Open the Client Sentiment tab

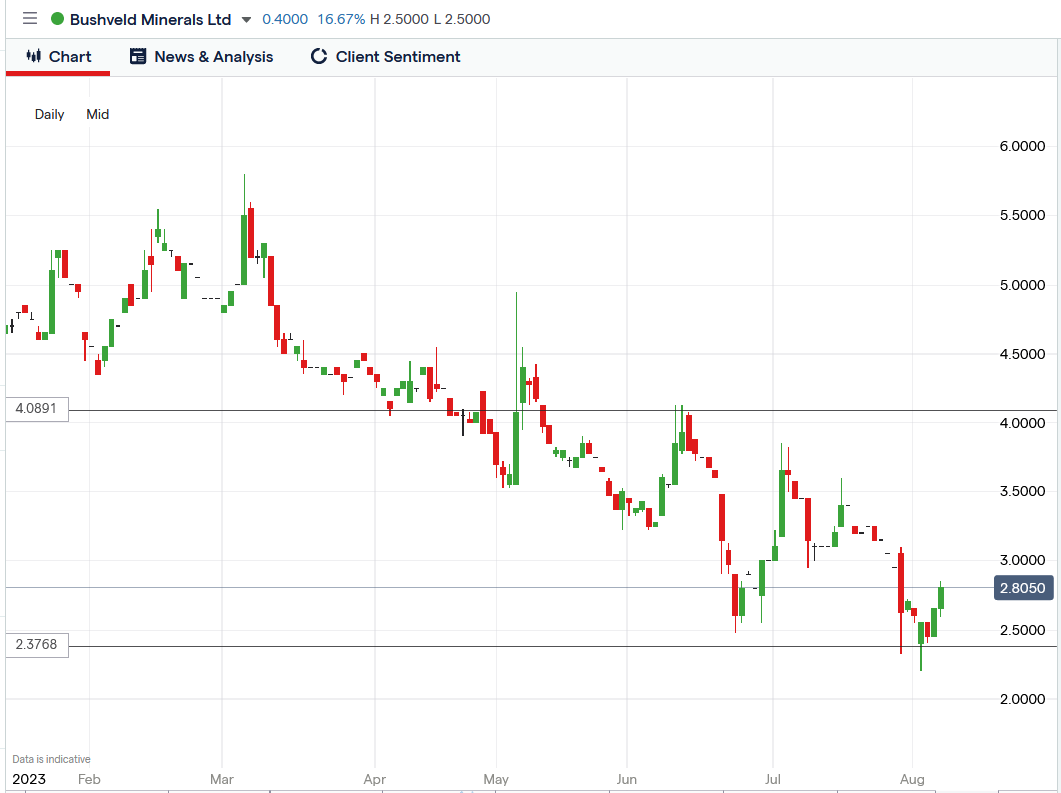pyautogui.click(x=386, y=57)
